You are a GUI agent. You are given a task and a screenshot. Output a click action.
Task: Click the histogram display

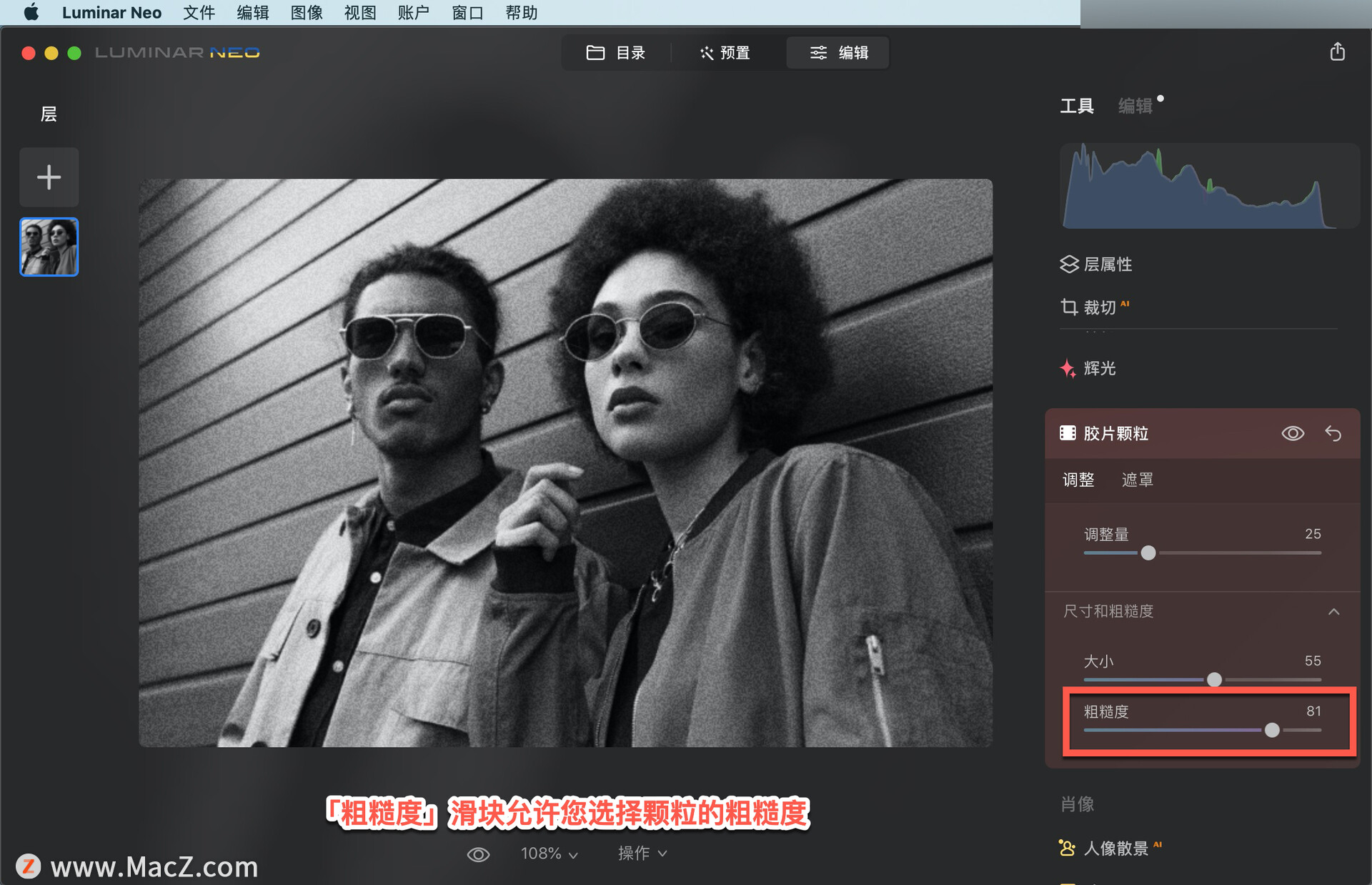coord(1208,186)
